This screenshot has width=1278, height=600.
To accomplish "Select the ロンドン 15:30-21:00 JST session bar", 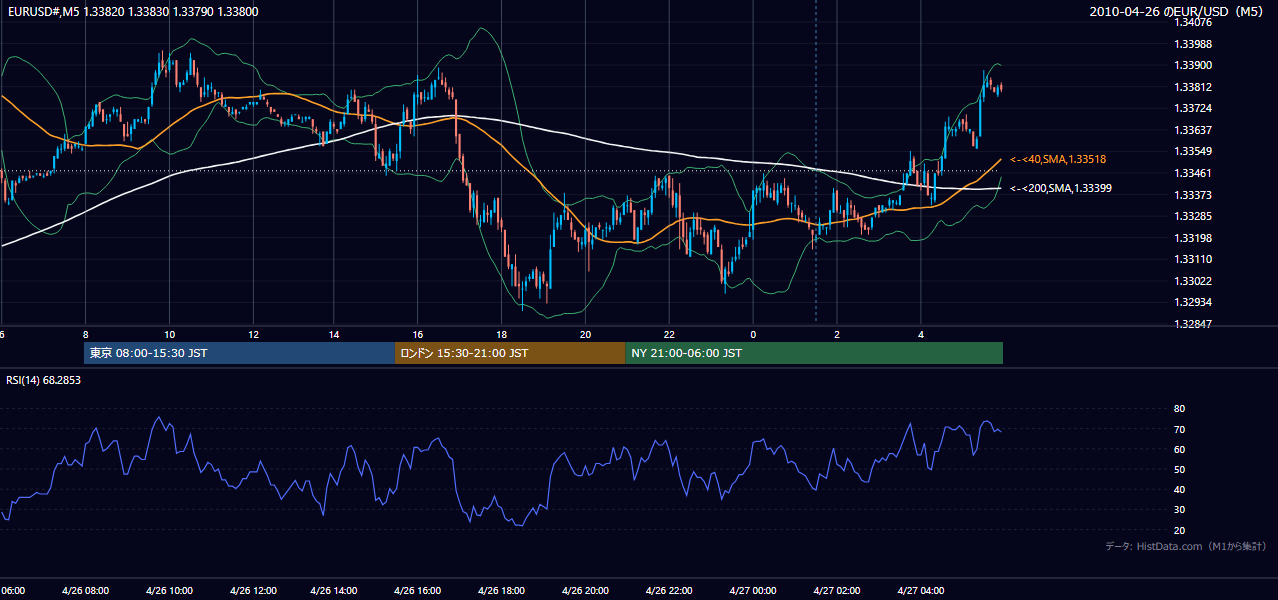I will (510, 353).
